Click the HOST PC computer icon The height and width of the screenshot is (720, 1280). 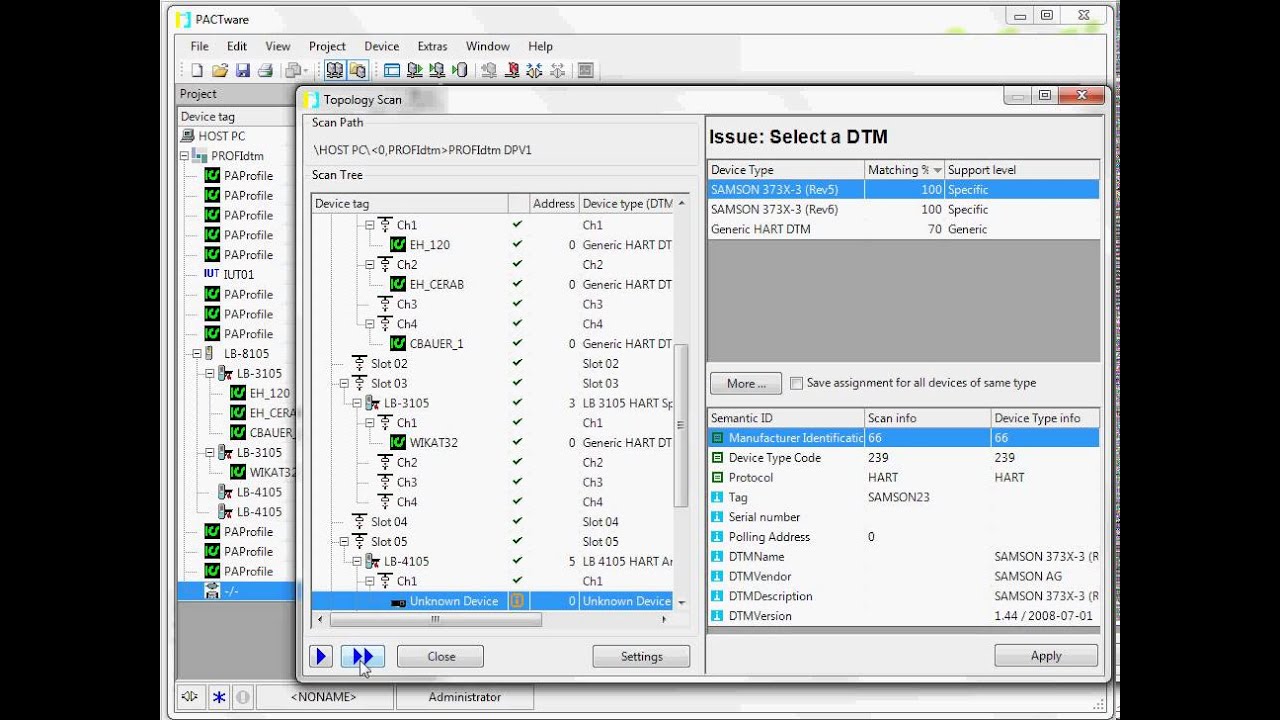click(188, 136)
